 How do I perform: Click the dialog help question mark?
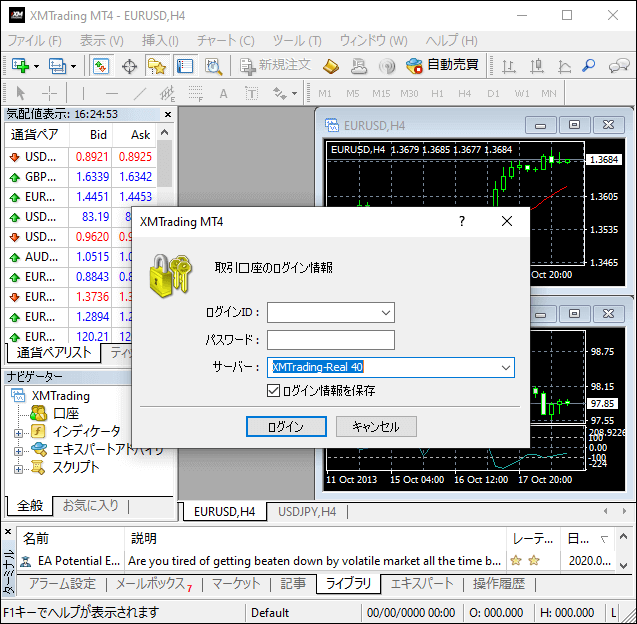click(x=462, y=221)
